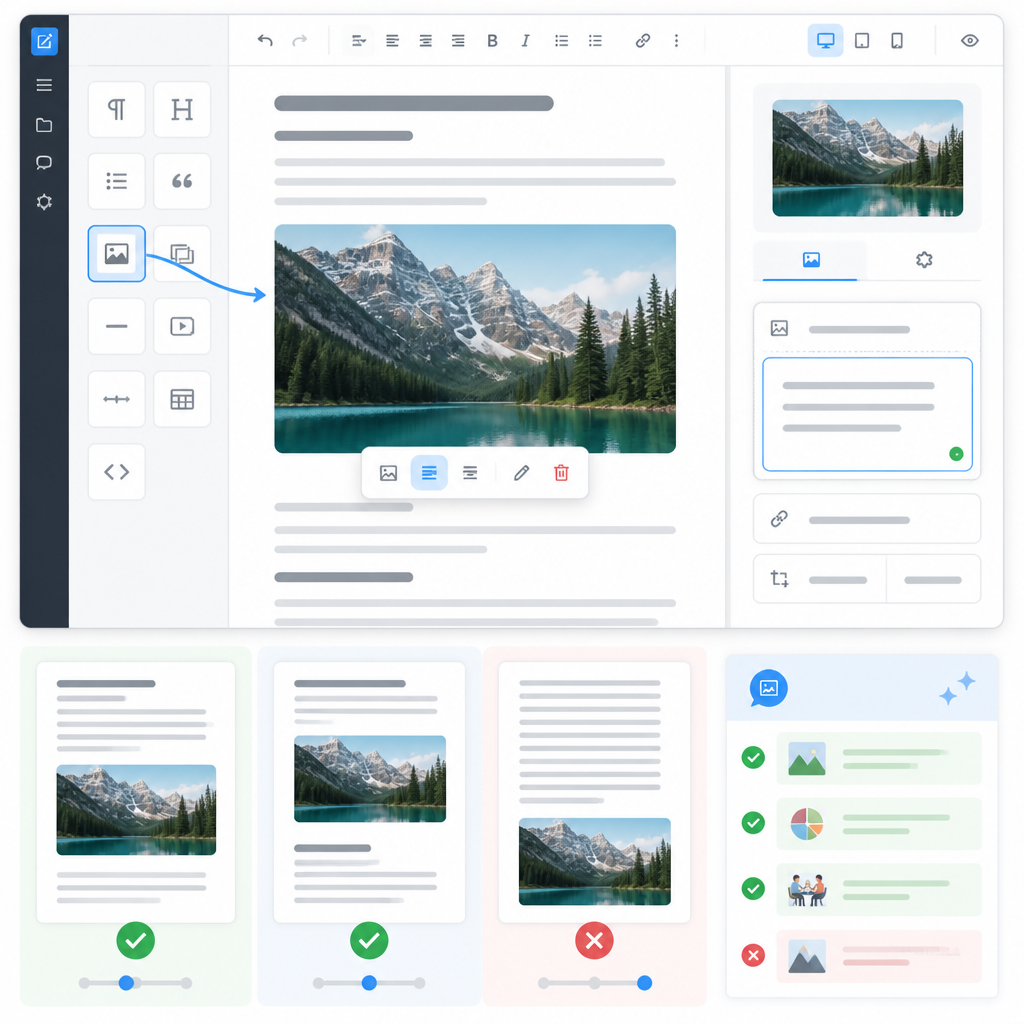Select the table block
Viewport: 1024px width, 1024px height.
tap(182, 398)
